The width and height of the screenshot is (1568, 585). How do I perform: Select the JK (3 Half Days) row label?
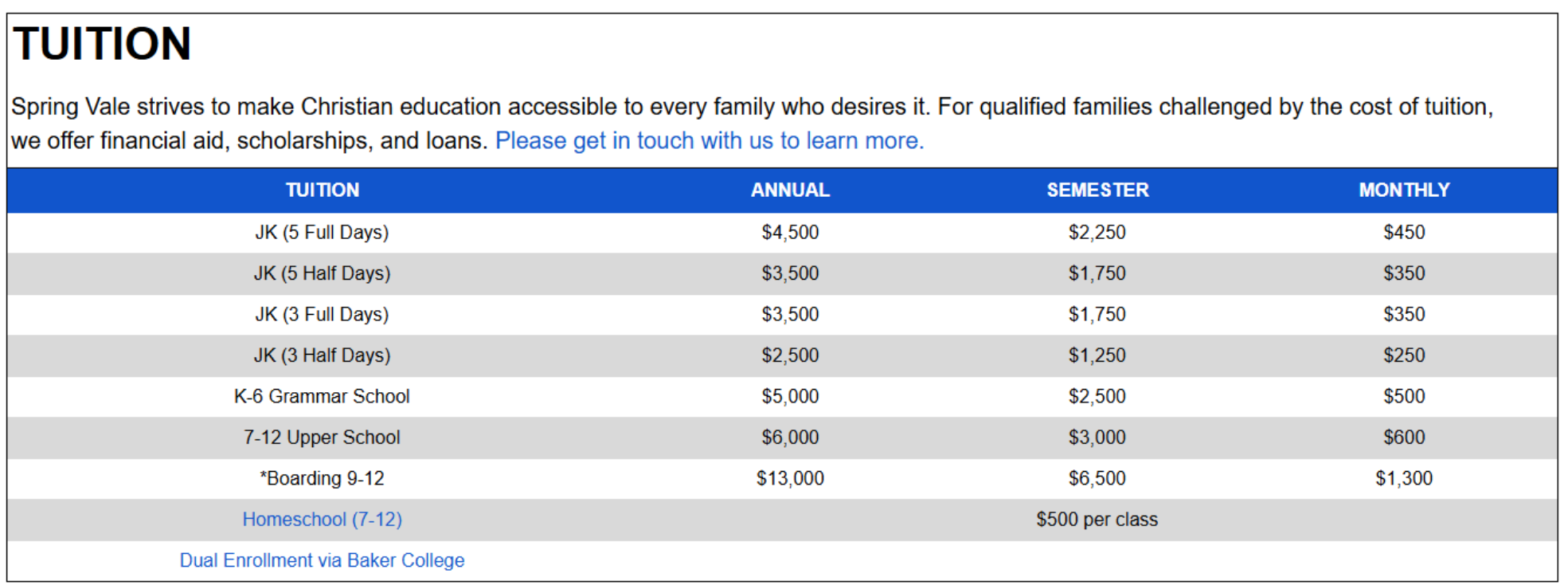pyautogui.click(x=322, y=355)
